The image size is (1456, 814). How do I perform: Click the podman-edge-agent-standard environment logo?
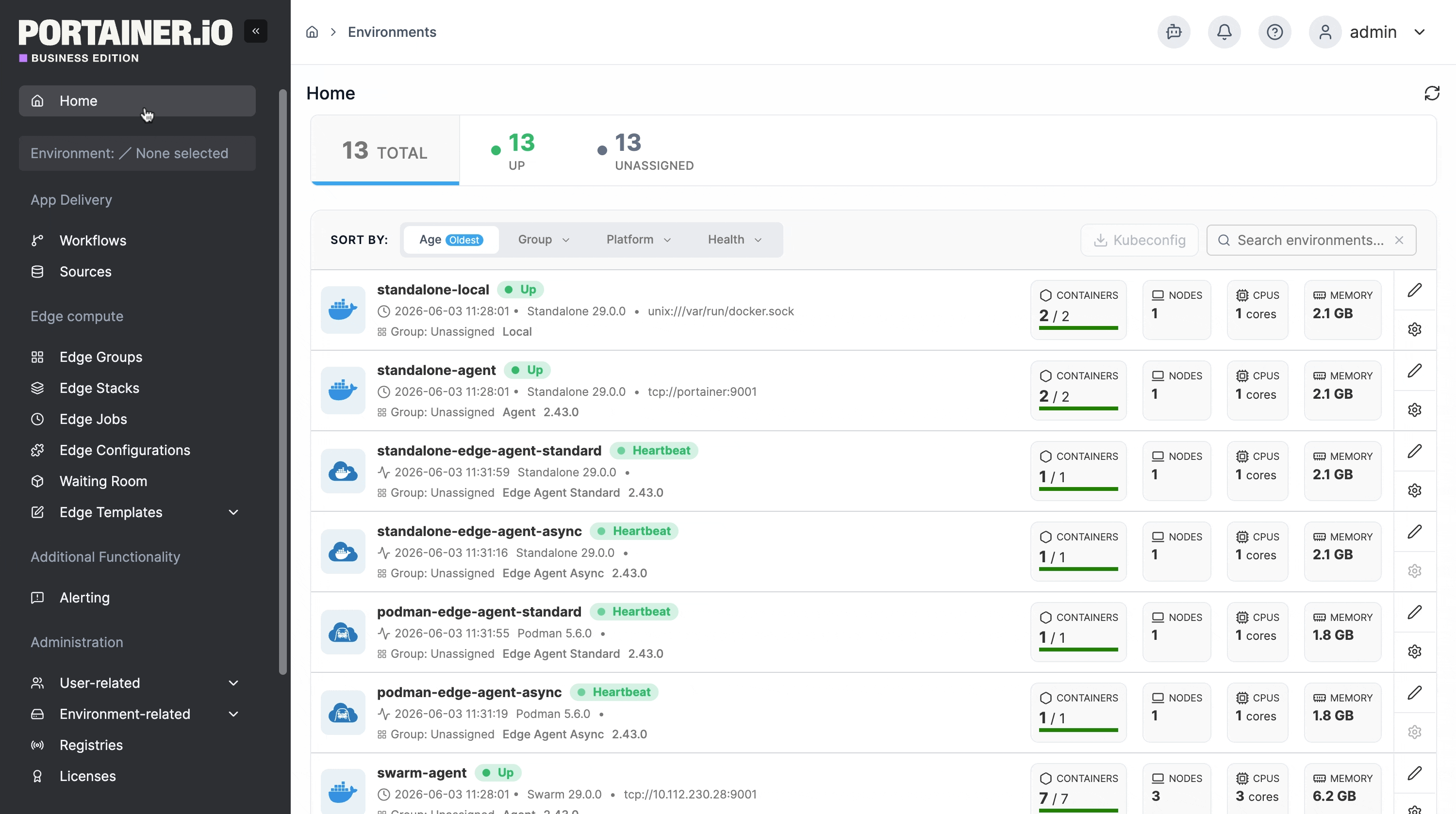click(x=343, y=632)
